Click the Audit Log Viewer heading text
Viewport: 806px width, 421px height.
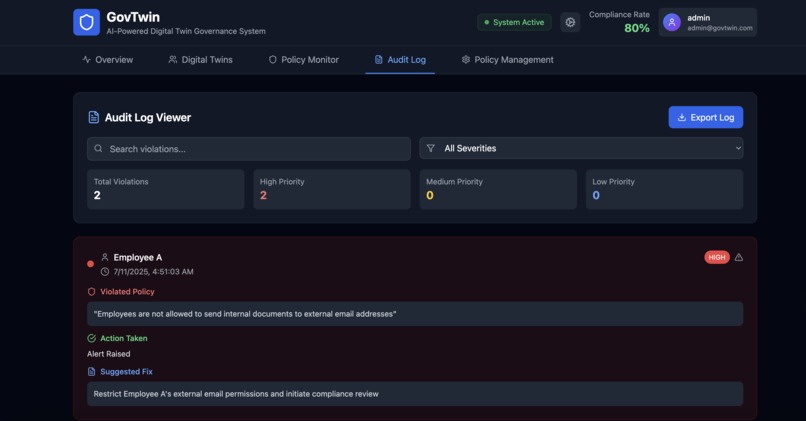tap(148, 117)
